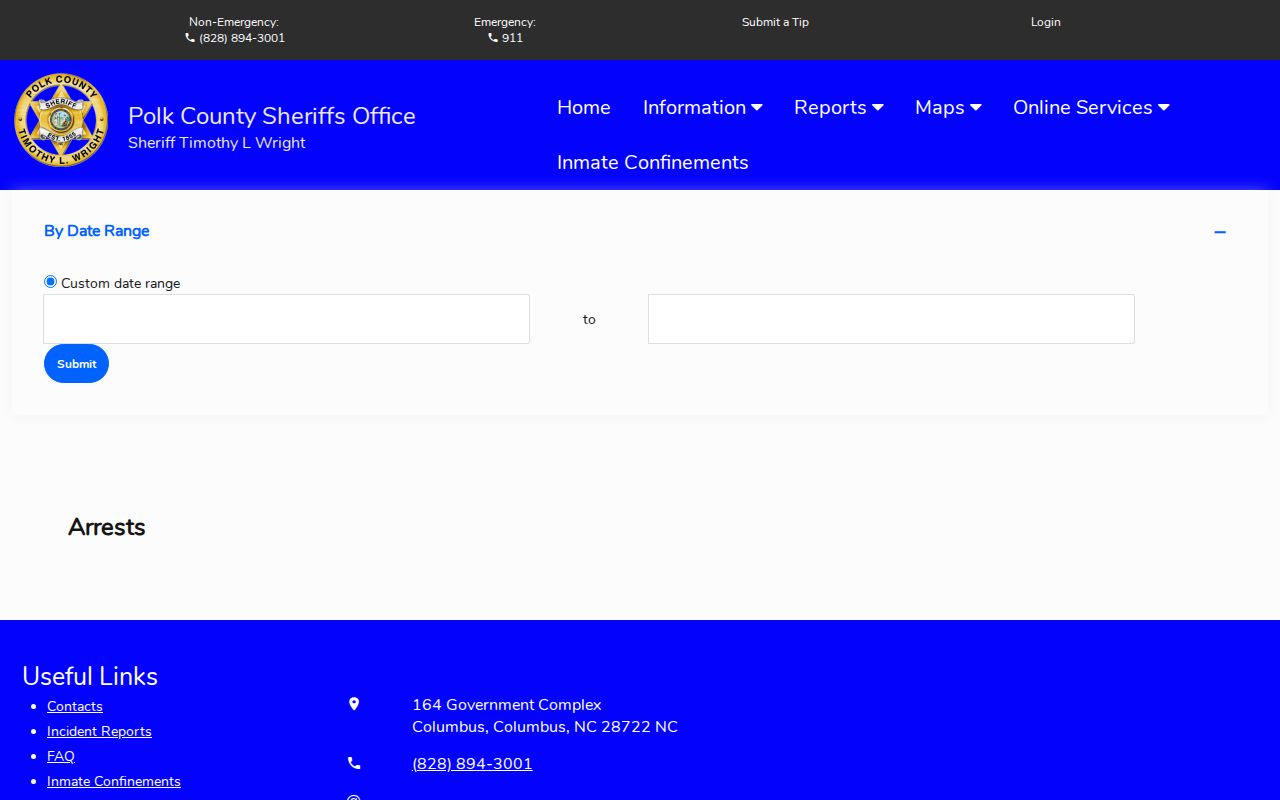Viewport: 1280px width, 800px height.
Task: Collapse the By Date Range section with minus icon
Action: tap(1220, 232)
